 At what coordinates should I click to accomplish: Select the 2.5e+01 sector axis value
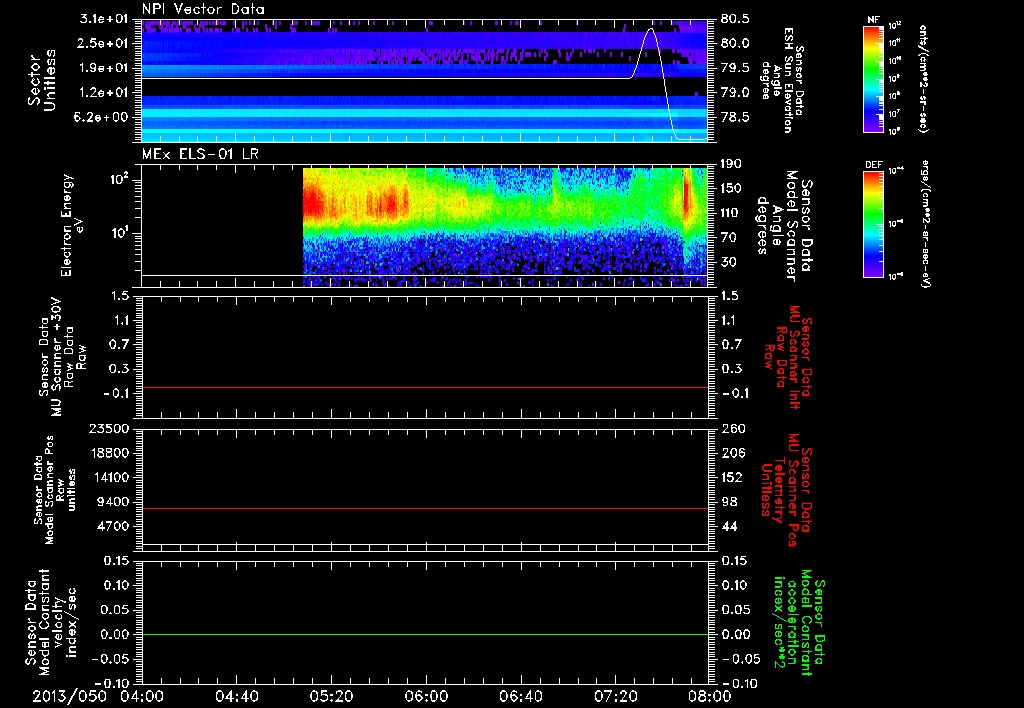point(104,43)
